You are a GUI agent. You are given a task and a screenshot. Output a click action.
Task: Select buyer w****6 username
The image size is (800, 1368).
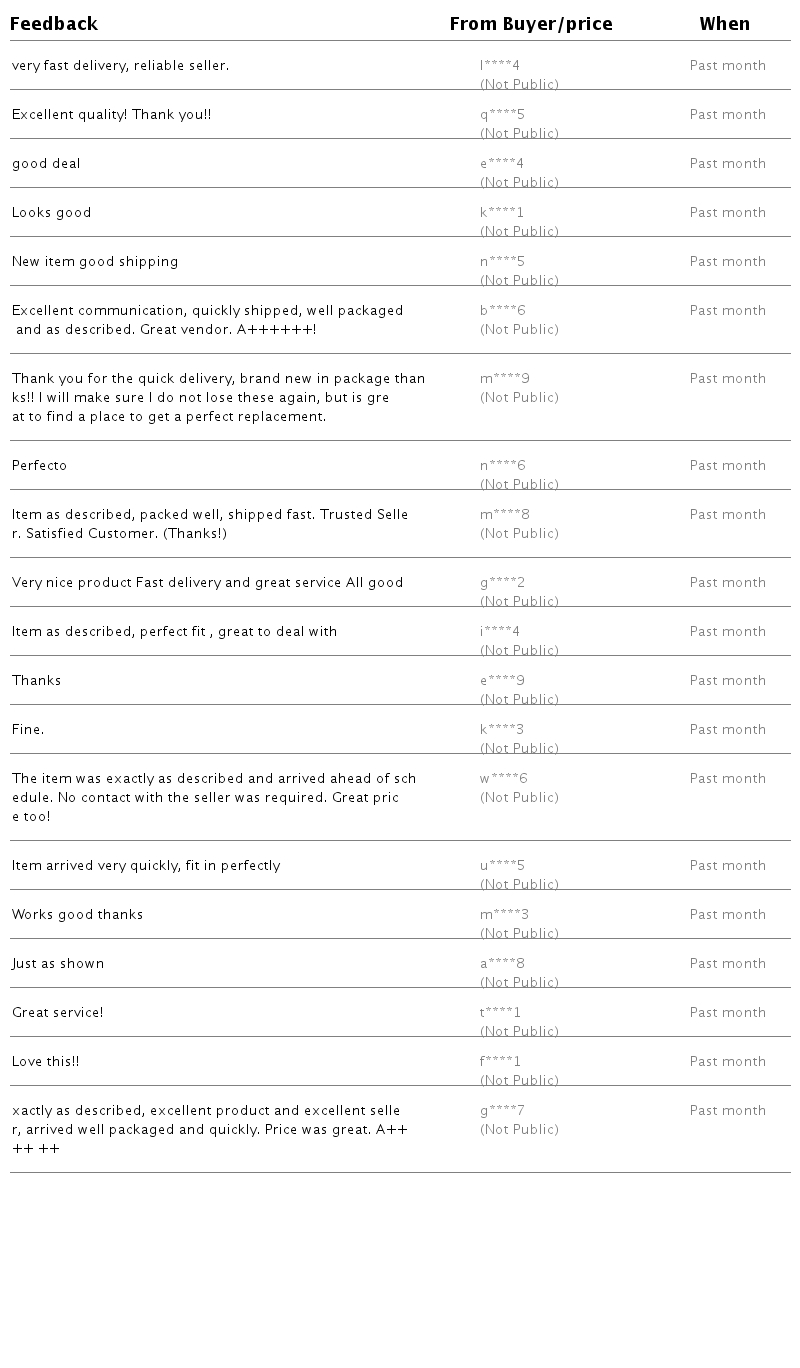pos(504,779)
